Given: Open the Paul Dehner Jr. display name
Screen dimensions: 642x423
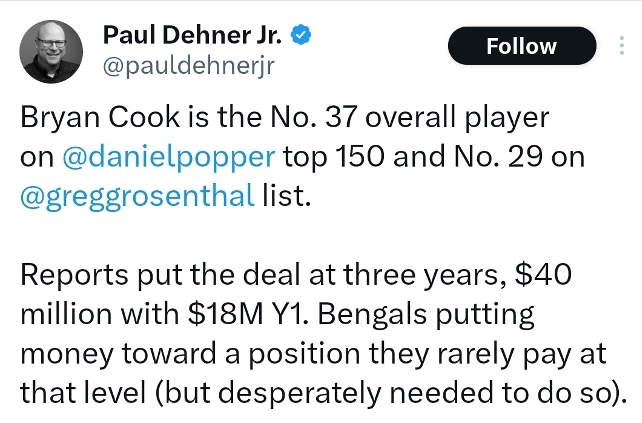Looking at the screenshot, I should [x=193, y=37].
